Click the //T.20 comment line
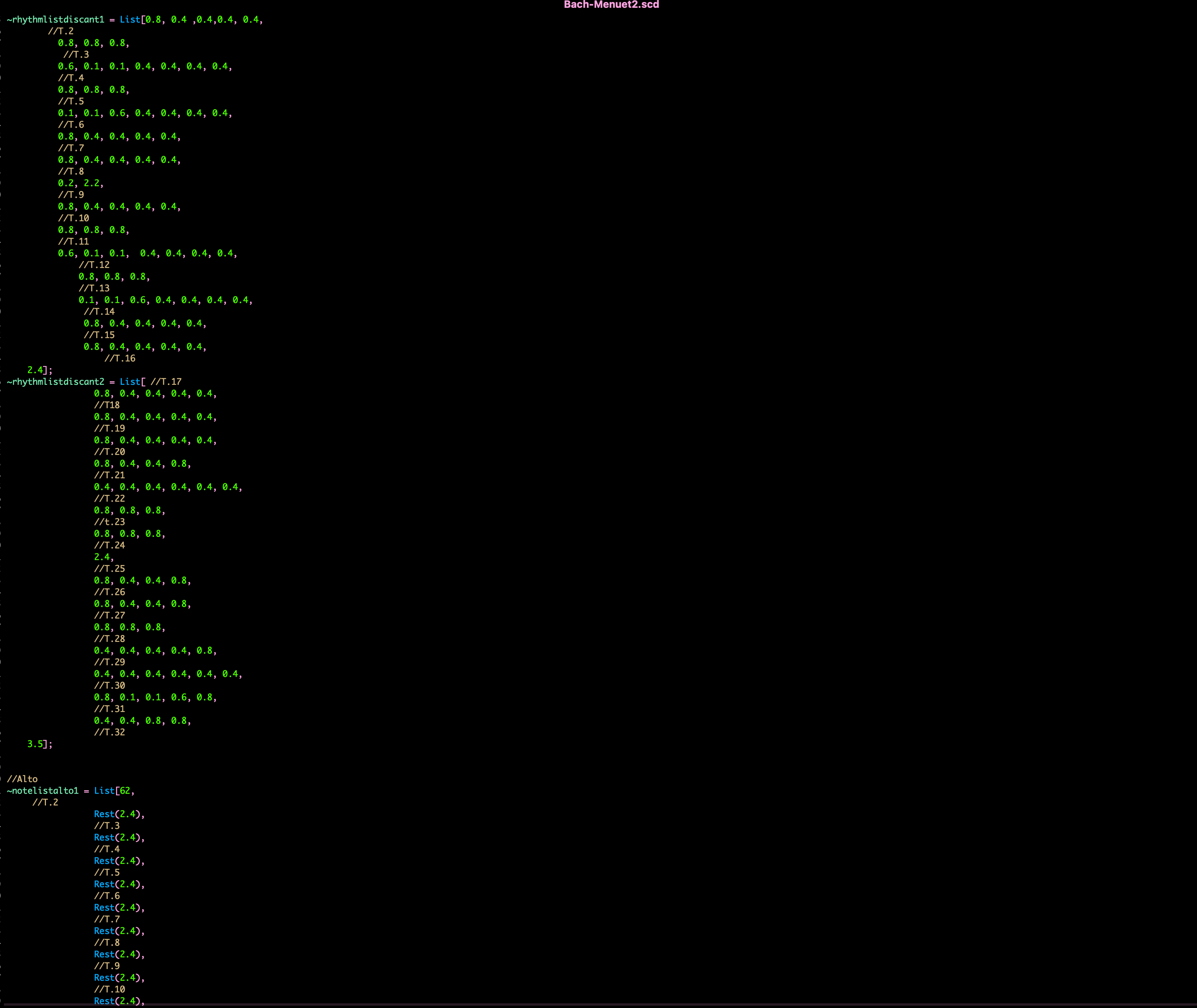The width and height of the screenshot is (1197, 1008). [109, 452]
